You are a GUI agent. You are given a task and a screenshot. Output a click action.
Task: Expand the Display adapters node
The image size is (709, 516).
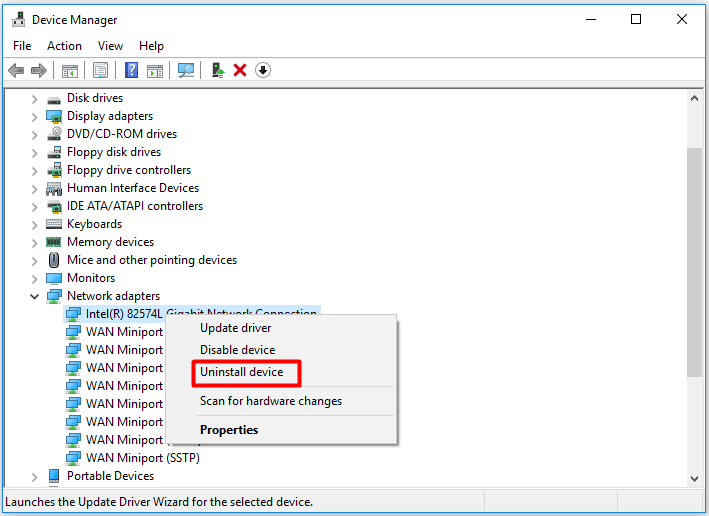tap(35, 117)
